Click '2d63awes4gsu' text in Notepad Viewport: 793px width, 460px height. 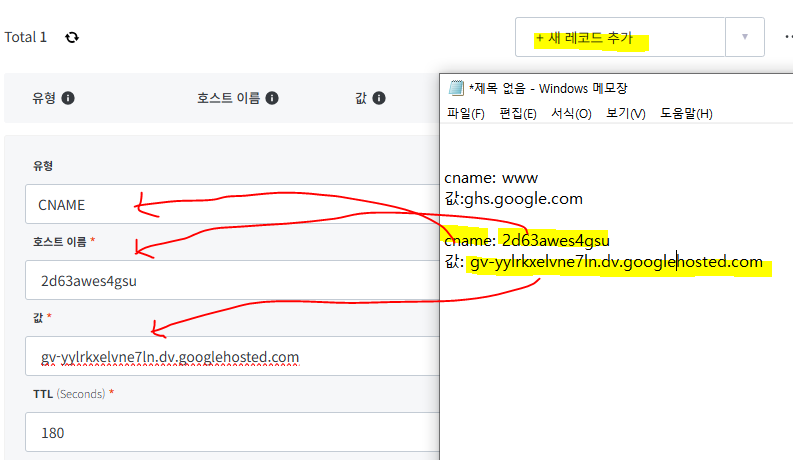tap(556, 241)
